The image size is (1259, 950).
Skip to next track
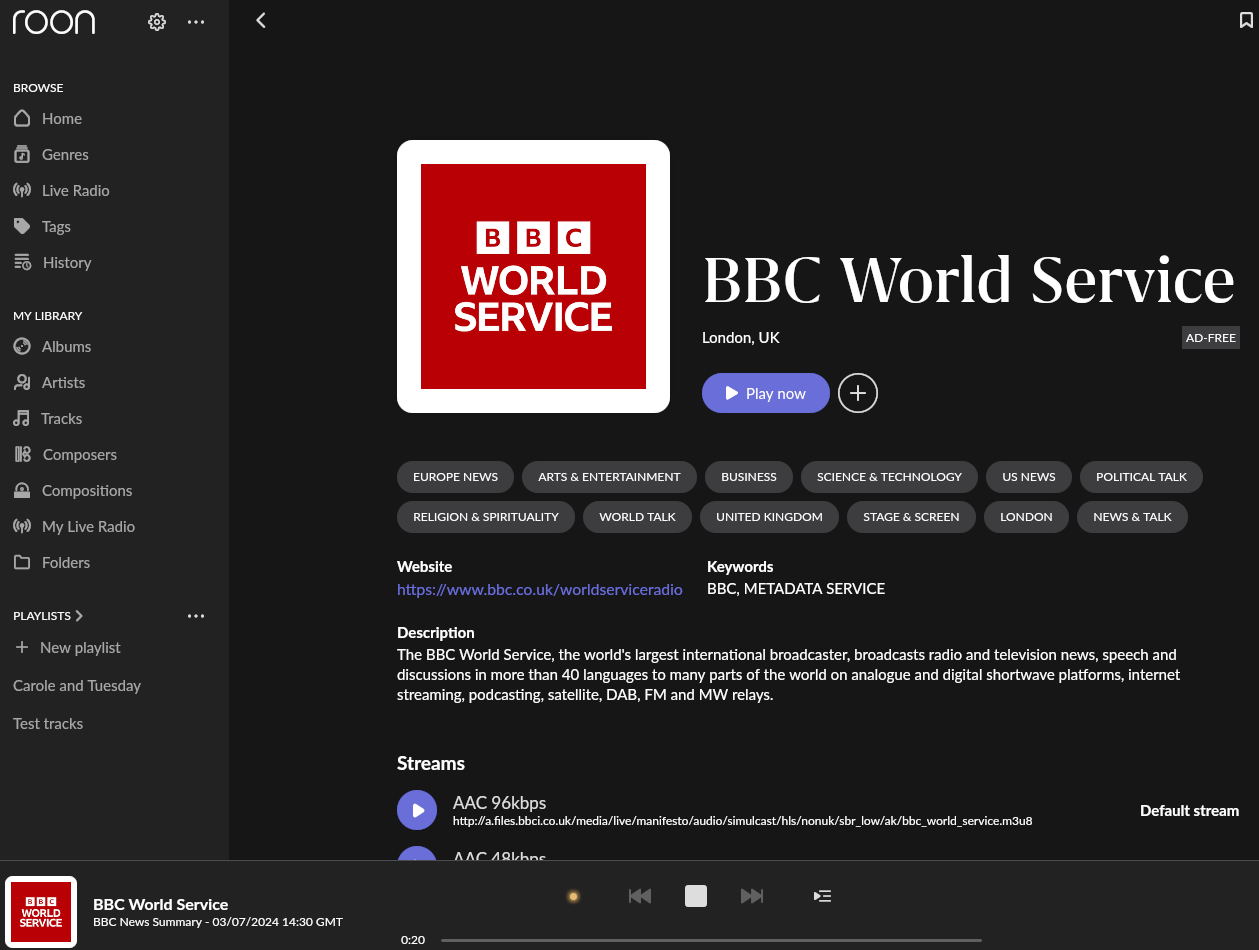pos(752,896)
